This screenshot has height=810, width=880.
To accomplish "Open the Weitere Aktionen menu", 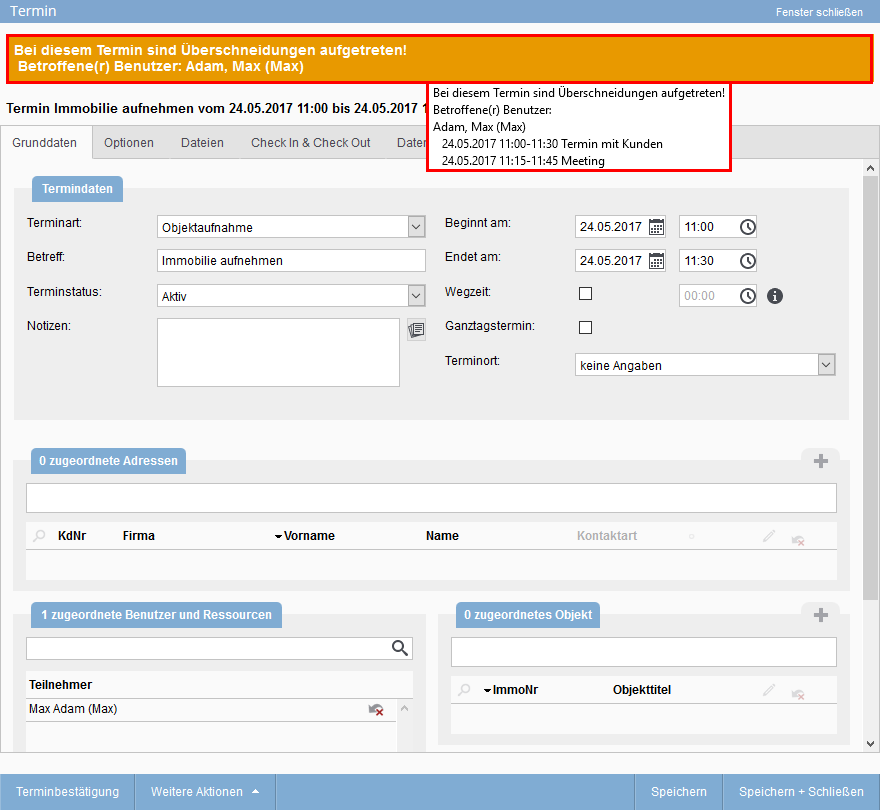I will [x=204, y=791].
